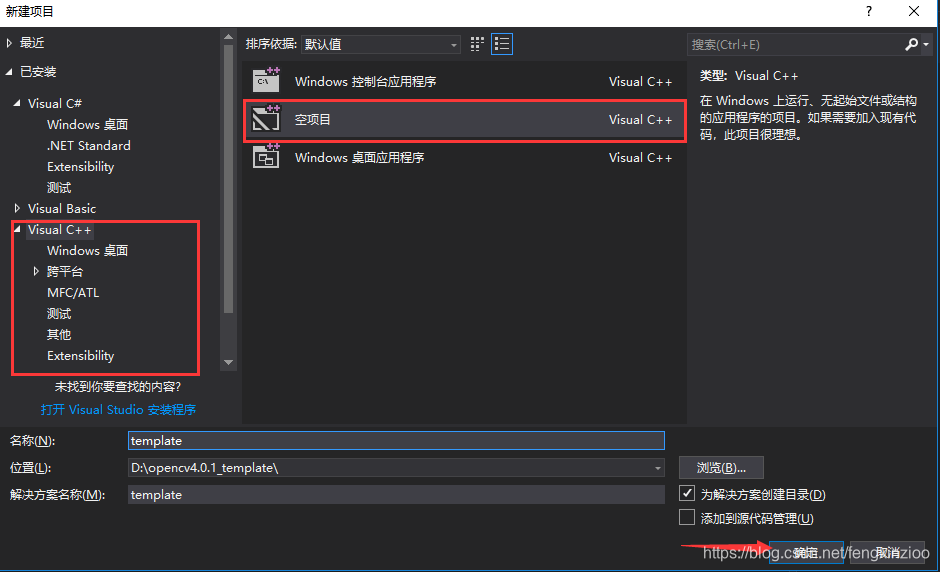Collapse the 已安装 (Installed) node
This screenshot has height=572, width=940.
(9, 72)
